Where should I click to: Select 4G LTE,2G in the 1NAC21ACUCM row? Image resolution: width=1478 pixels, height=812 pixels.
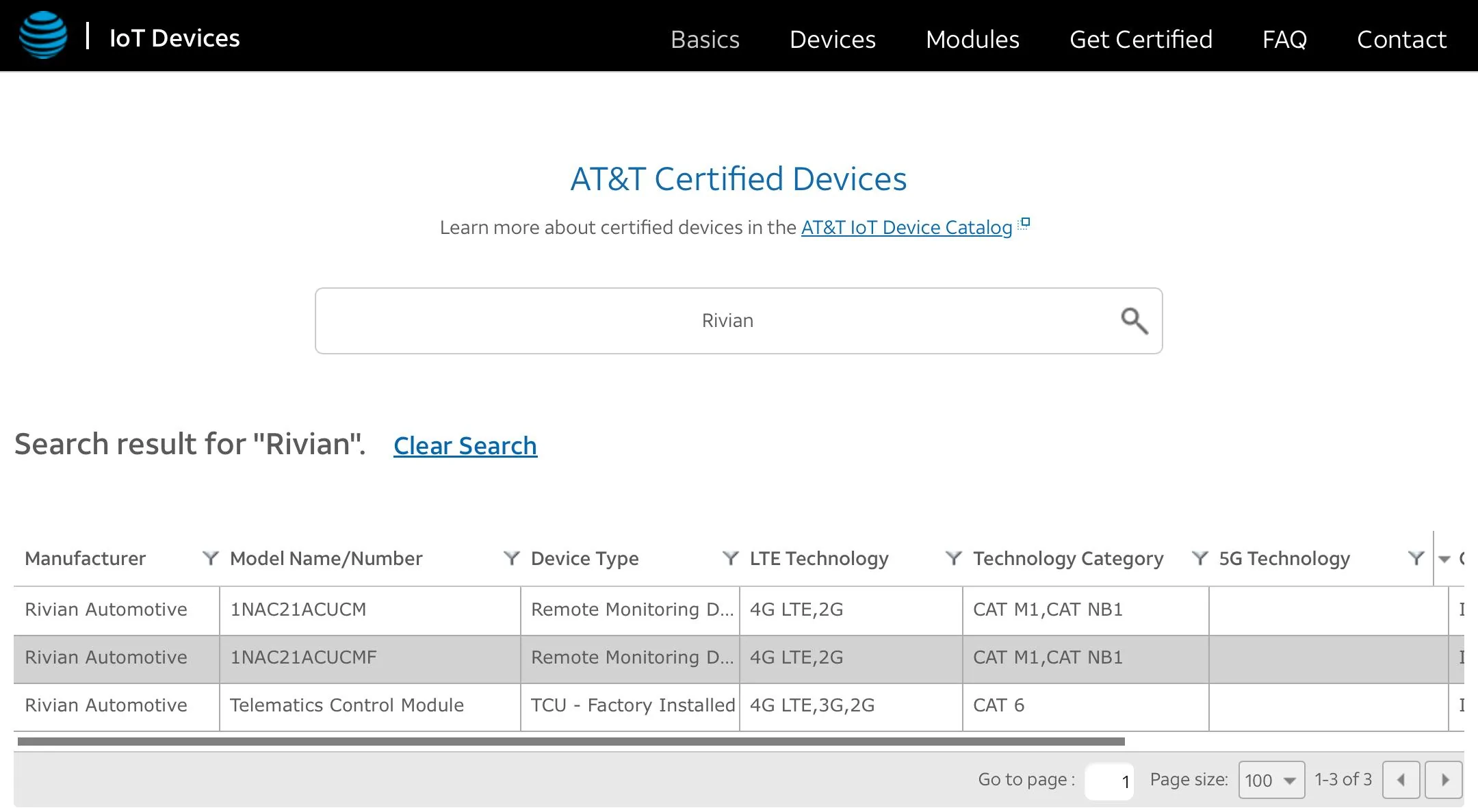(x=851, y=610)
